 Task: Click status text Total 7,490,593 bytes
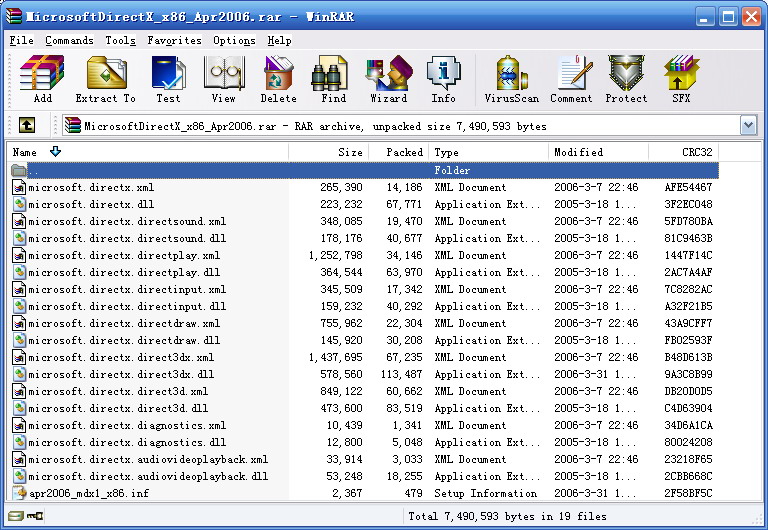pos(507,516)
